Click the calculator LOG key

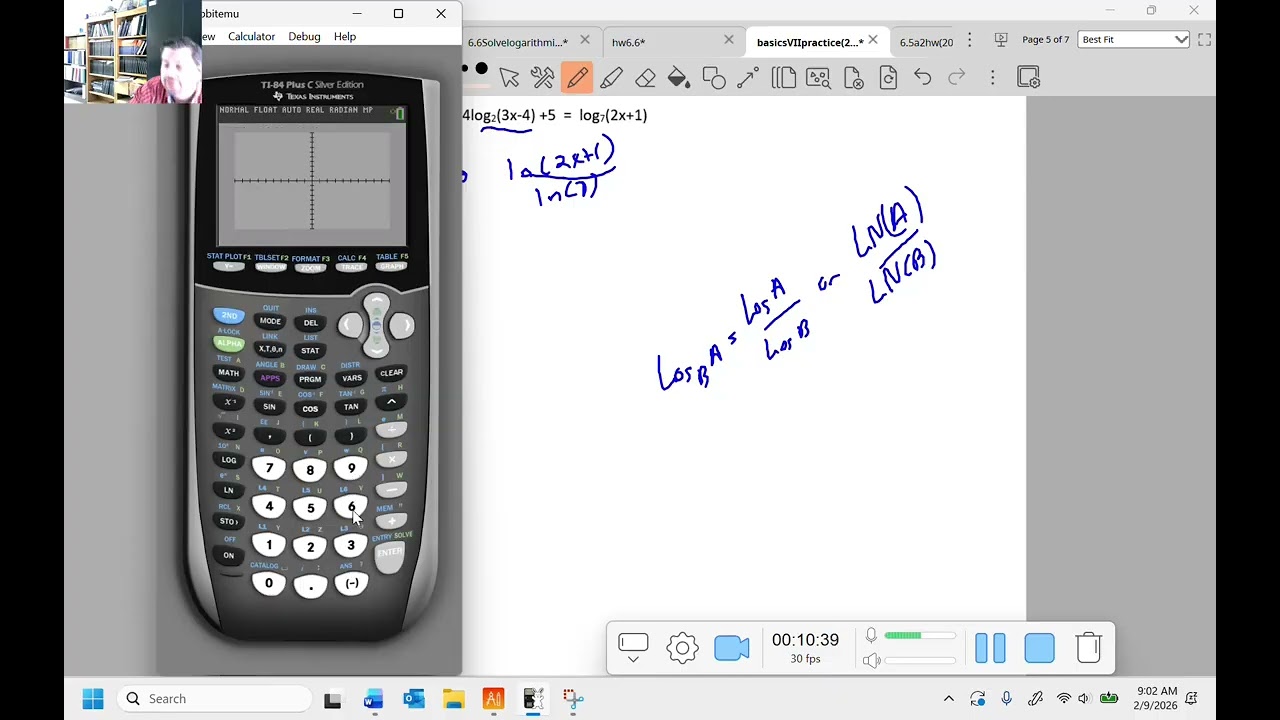229,460
